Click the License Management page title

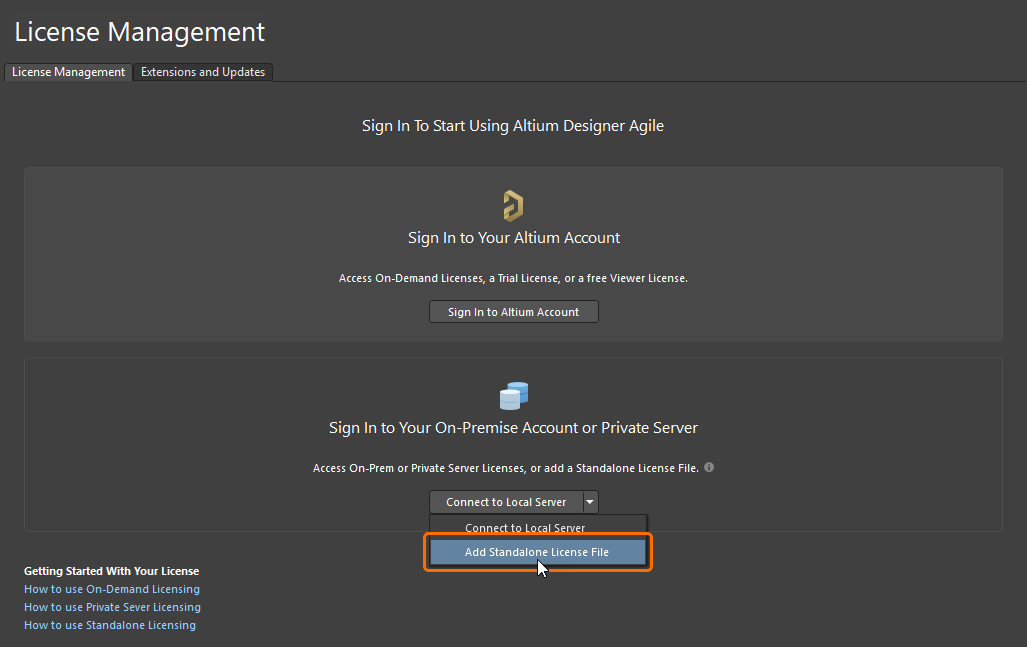point(140,32)
